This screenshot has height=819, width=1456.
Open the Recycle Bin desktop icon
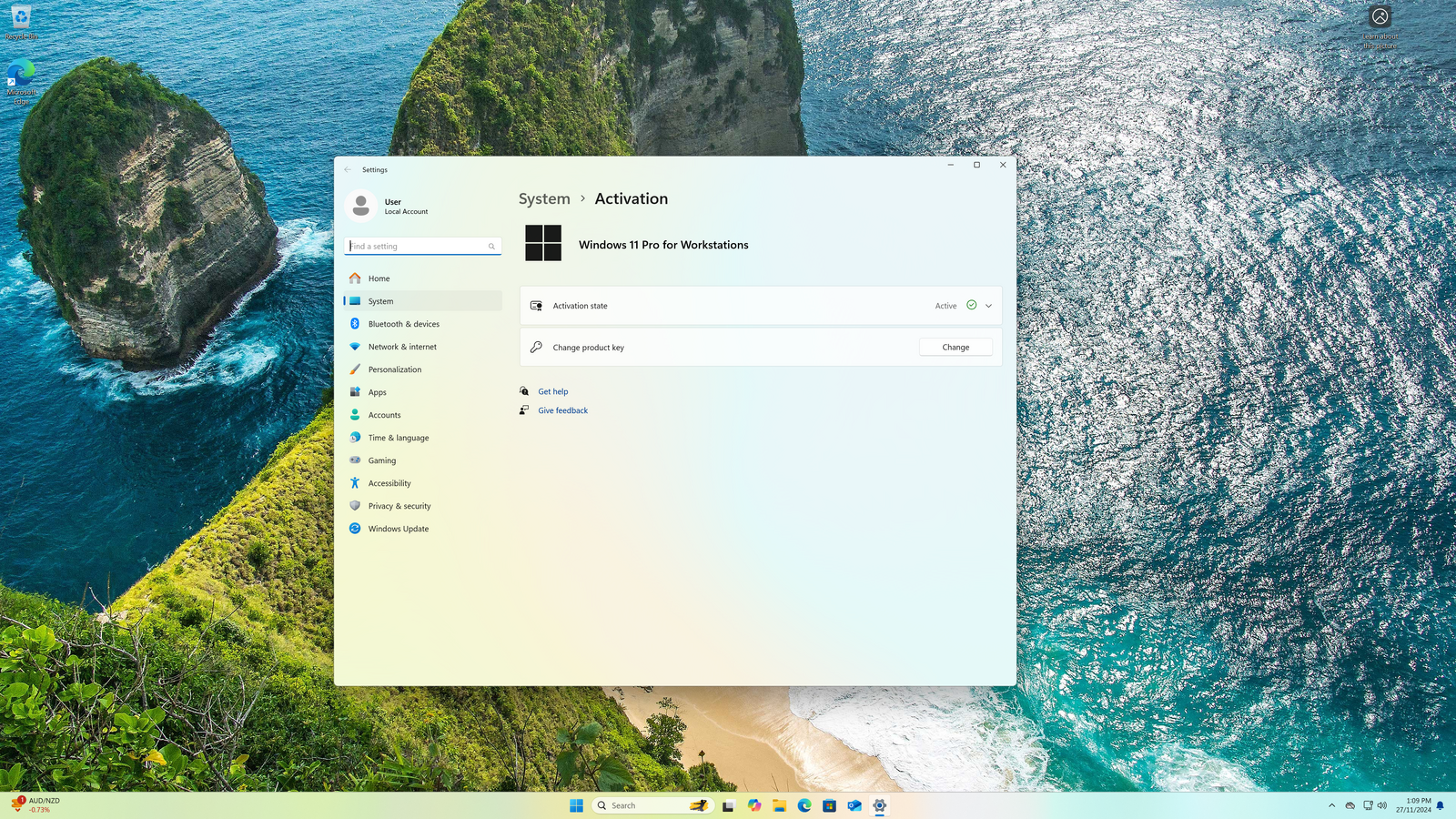(21, 22)
